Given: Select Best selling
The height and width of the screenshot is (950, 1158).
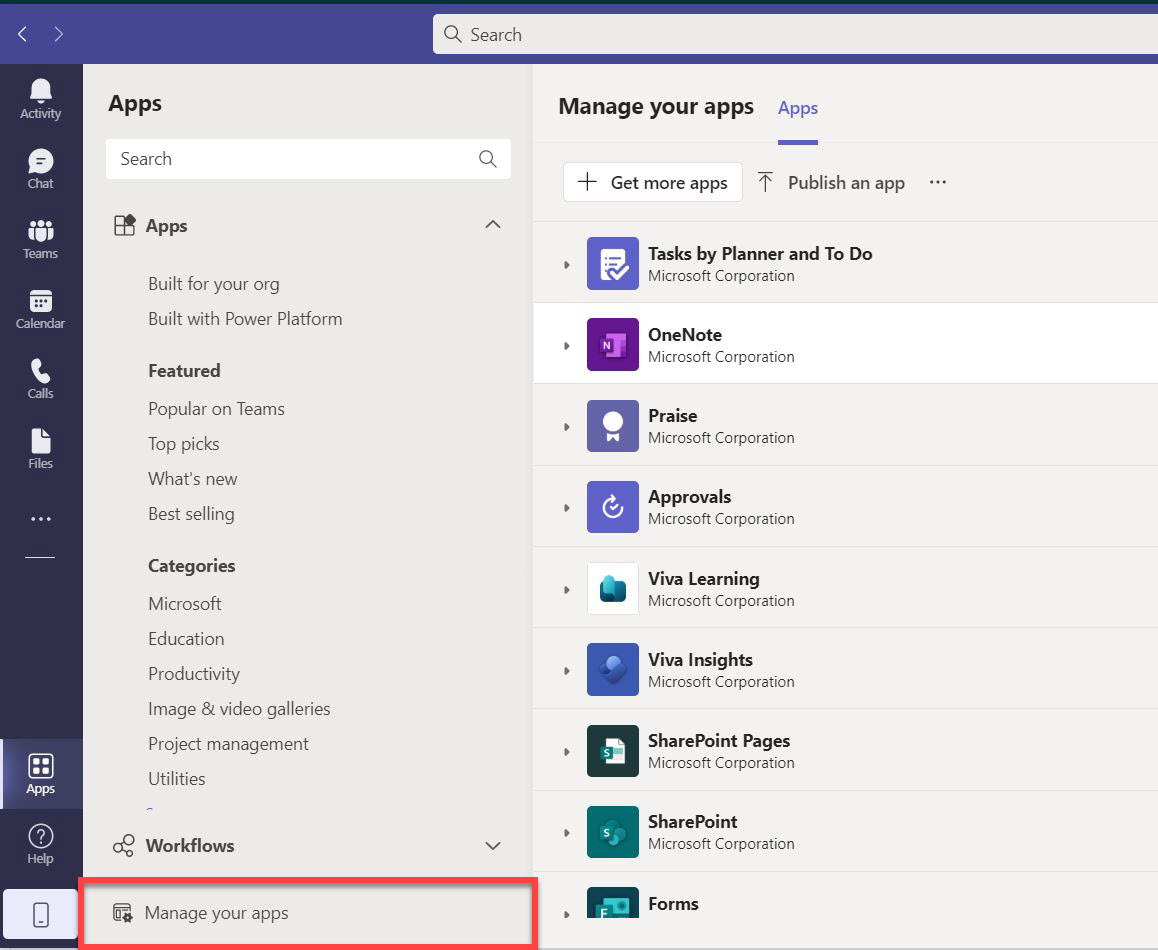Looking at the screenshot, I should pyautogui.click(x=191, y=514).
